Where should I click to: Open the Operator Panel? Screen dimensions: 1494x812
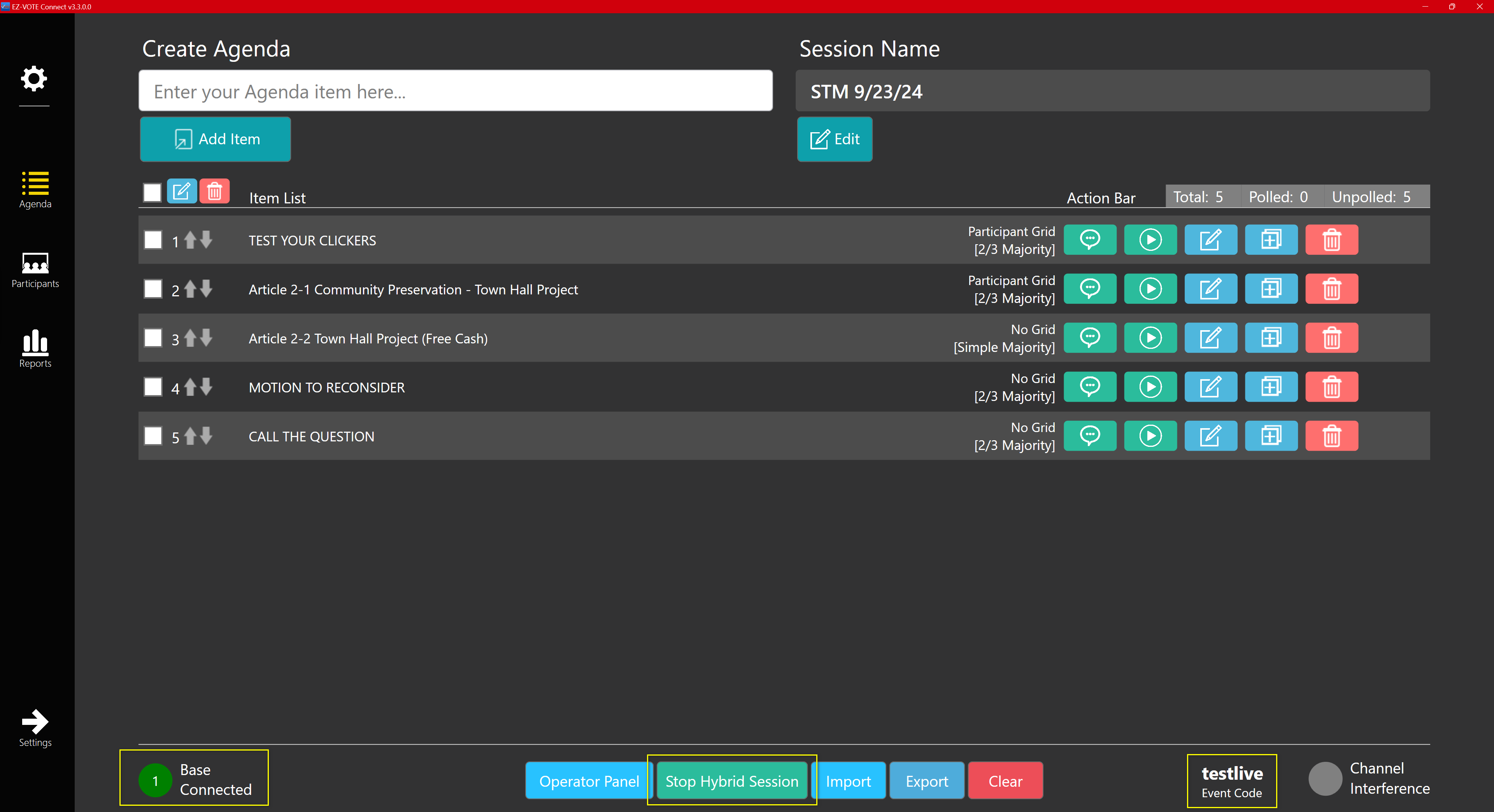coord(589,781)
